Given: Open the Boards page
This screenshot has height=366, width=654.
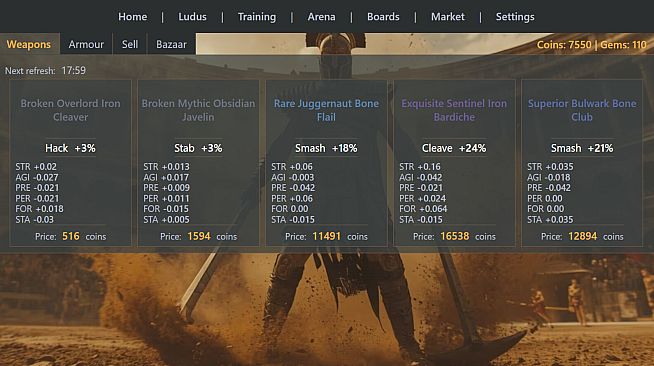Looking at the screenshot, I should 383,17.
